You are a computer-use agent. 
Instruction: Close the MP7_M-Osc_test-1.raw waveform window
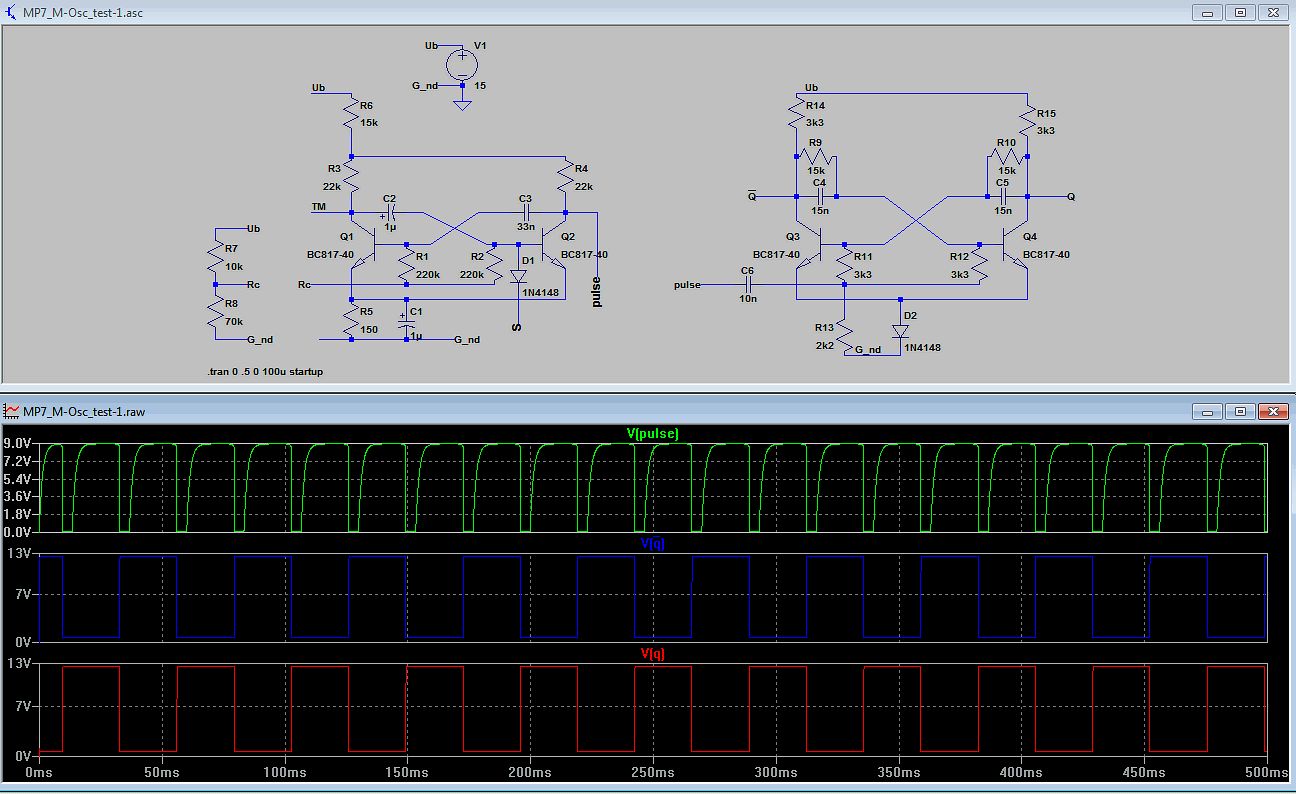pos(1273,411)
